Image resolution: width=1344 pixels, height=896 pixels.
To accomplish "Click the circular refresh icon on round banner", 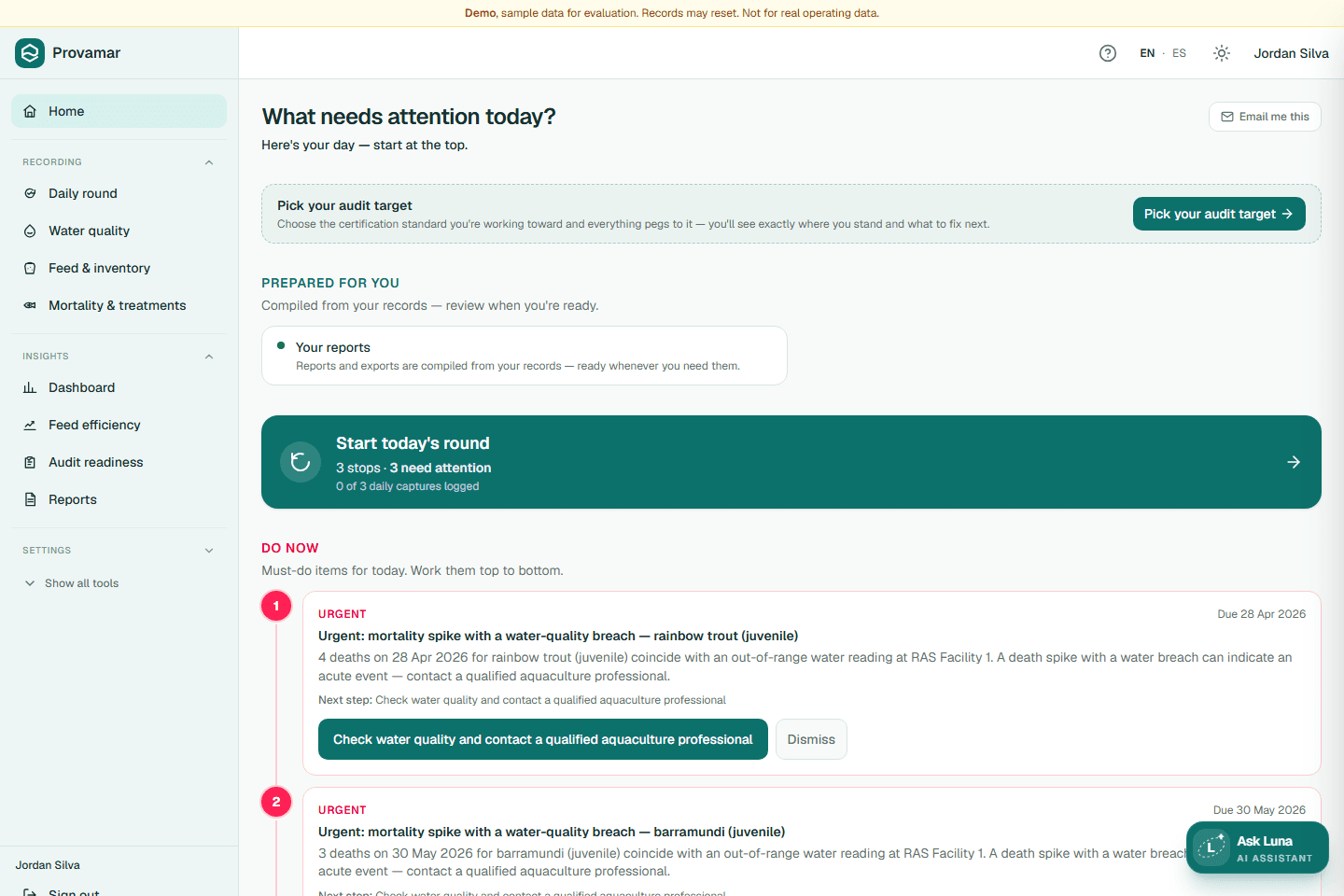I will (301, 462).
